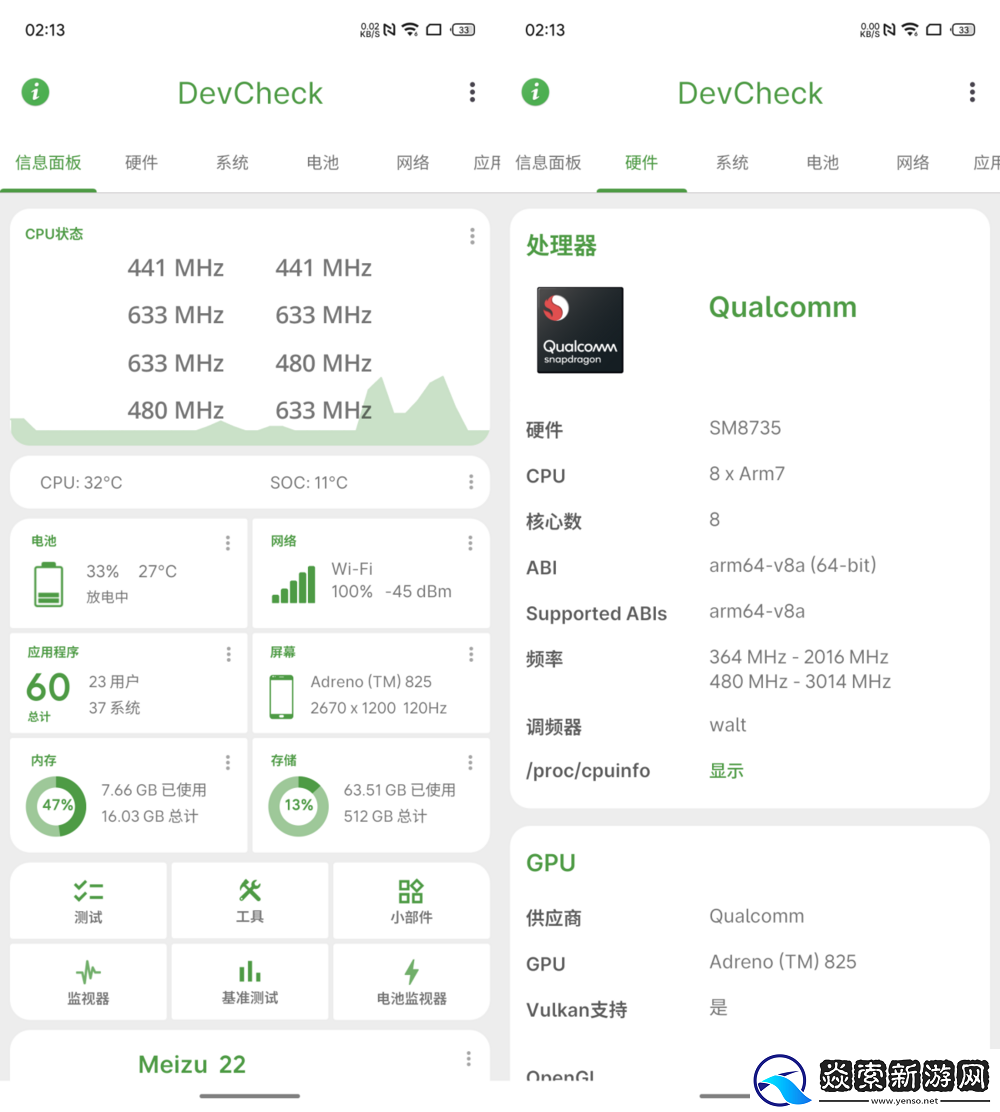The height and width of the screenshot is (1112, 1000).
Task: Switch to the 电池 tab on right screen
Action: 823,163
